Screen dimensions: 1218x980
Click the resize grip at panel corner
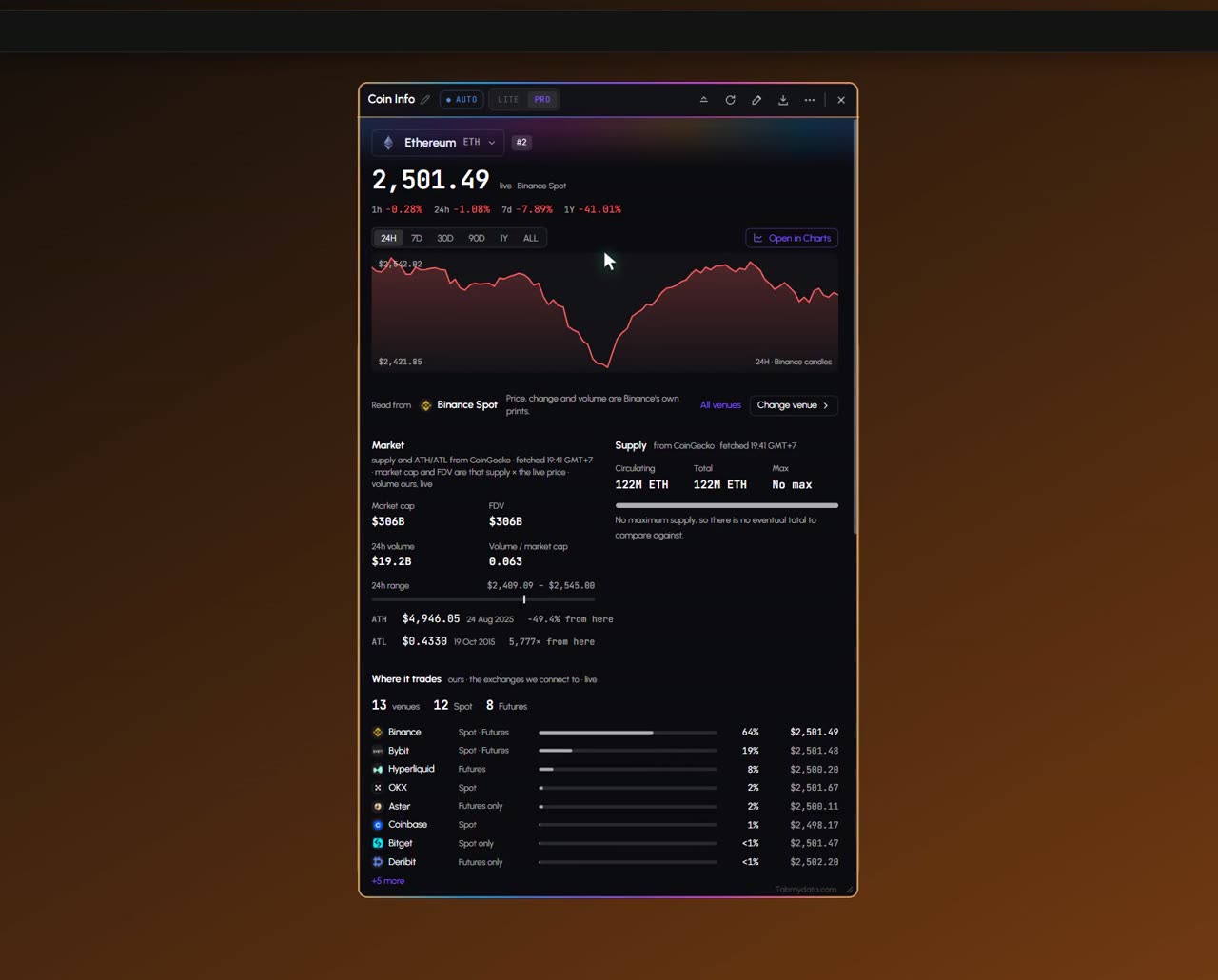pyautogui.click(x=850, y=890)
